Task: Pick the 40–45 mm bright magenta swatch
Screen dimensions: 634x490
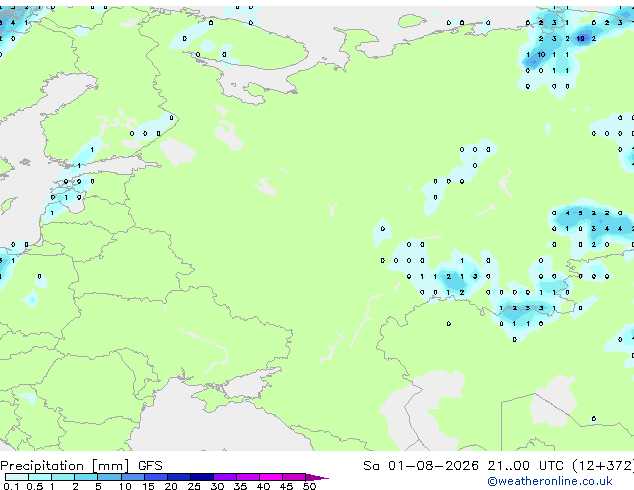Action: coord(271,477)
